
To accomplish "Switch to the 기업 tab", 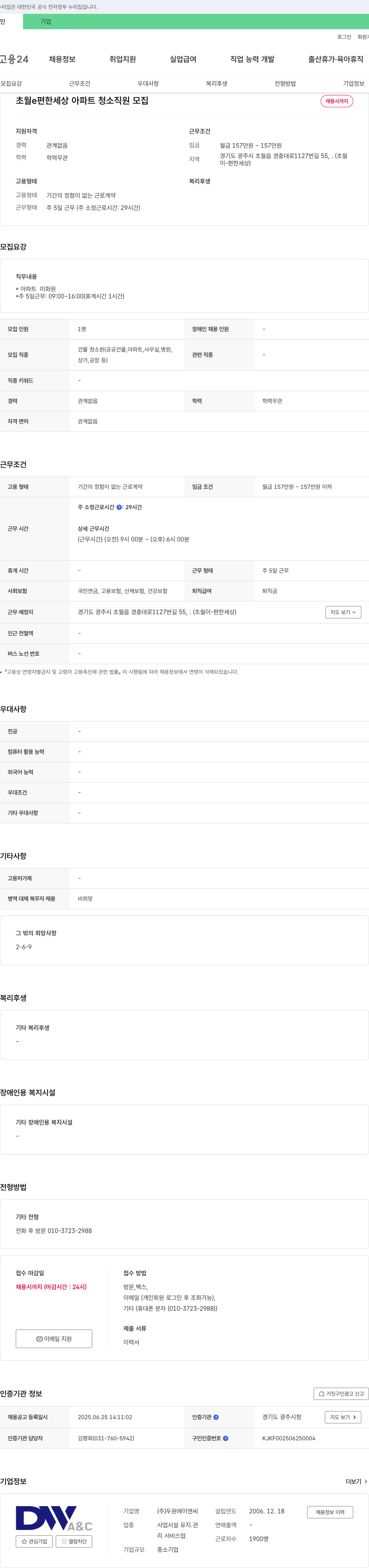I will (x=46, y=21).
